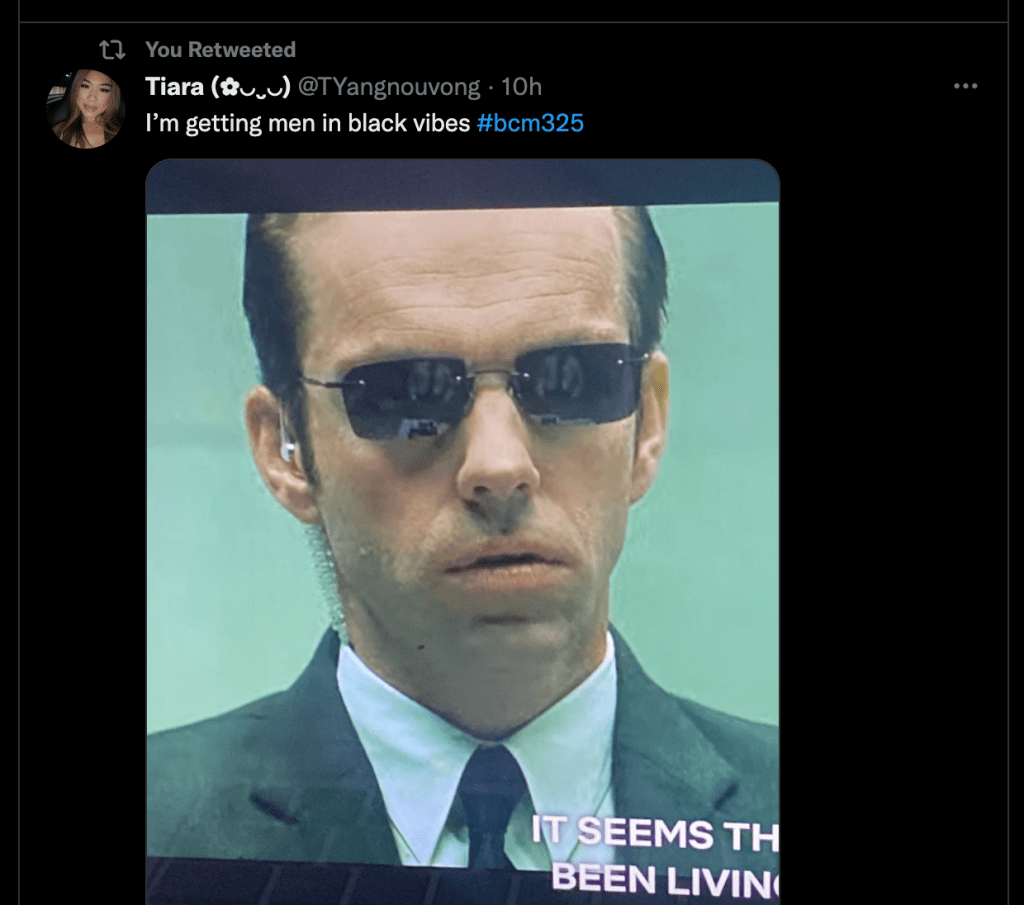
Task: Open the tweet's more options ellipsis
Action: (965, 87)
